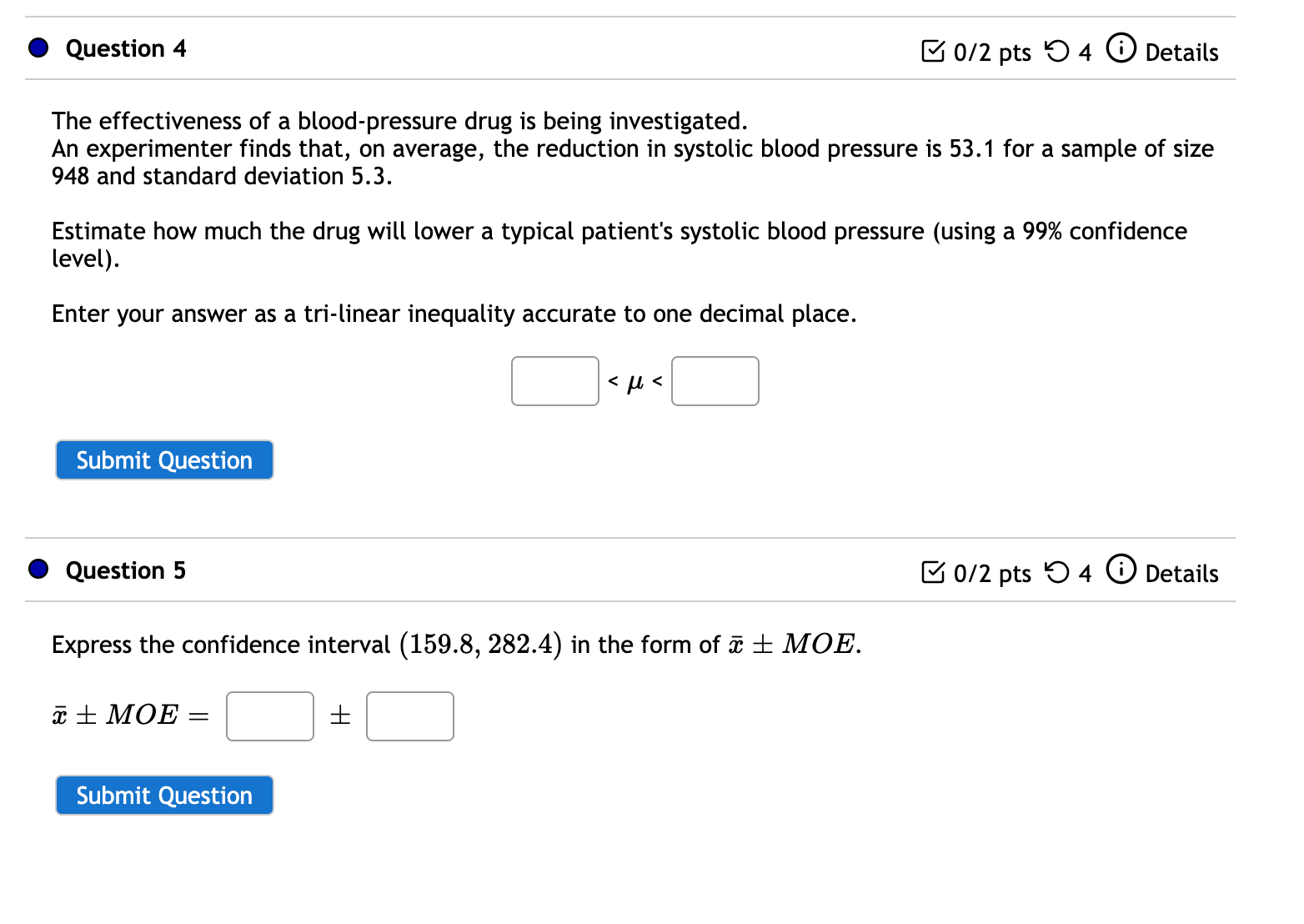Click Submit Question for the blood-pressure drug problem
The image size is (1304, 924).
pyautogui.click(x=163, y=459)
